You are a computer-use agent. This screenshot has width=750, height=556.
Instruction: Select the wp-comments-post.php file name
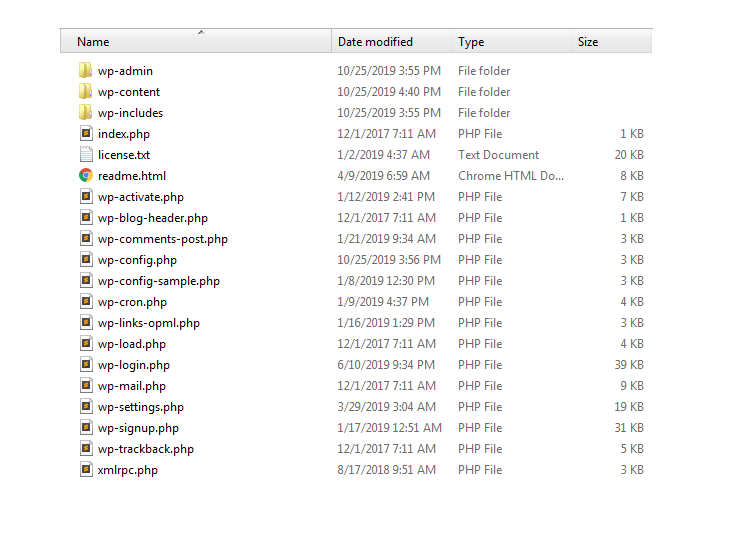[163, 239]
